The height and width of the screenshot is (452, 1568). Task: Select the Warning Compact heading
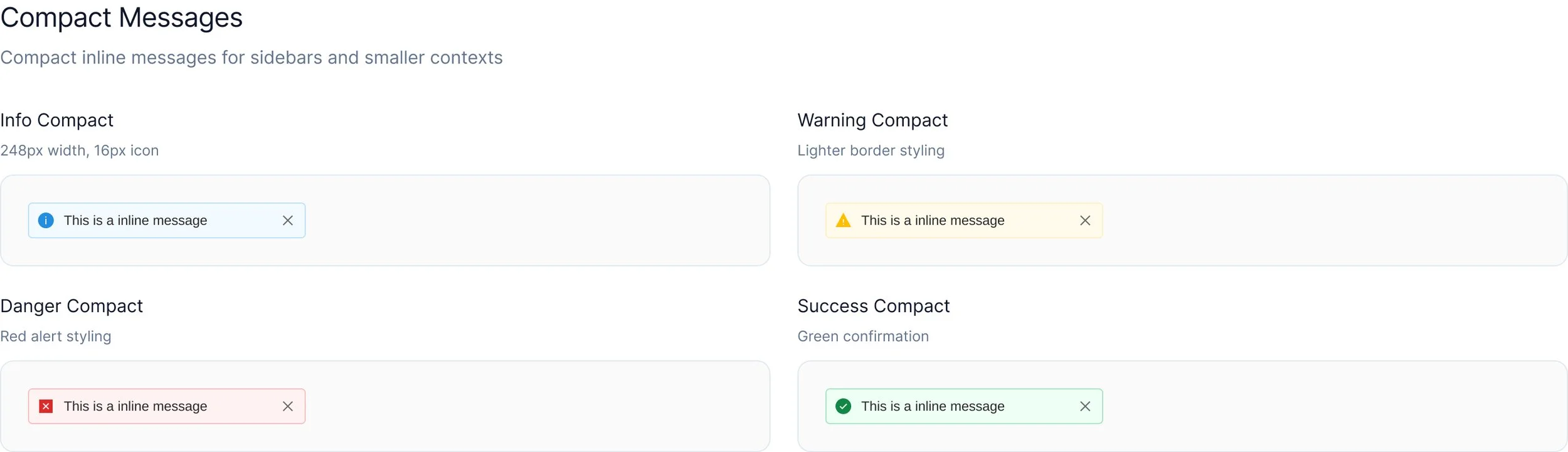pos(872,120)
